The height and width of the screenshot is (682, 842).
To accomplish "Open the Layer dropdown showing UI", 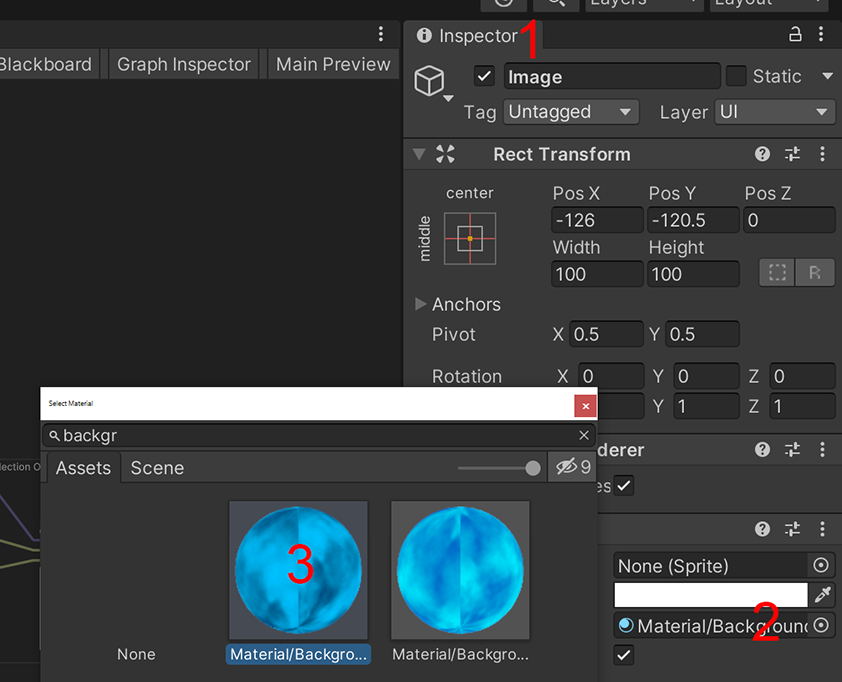I will pyautogui.click(x=775, y=112).
